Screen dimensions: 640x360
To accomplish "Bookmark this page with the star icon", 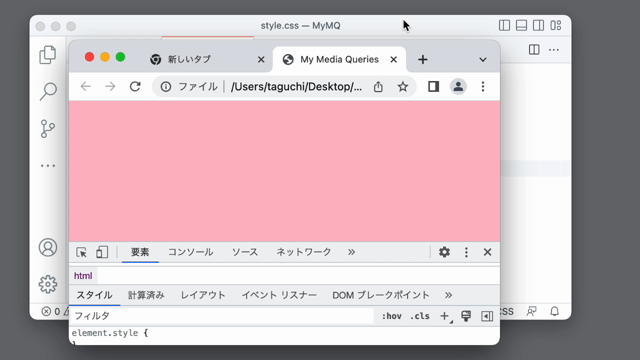I will point(403,87).
